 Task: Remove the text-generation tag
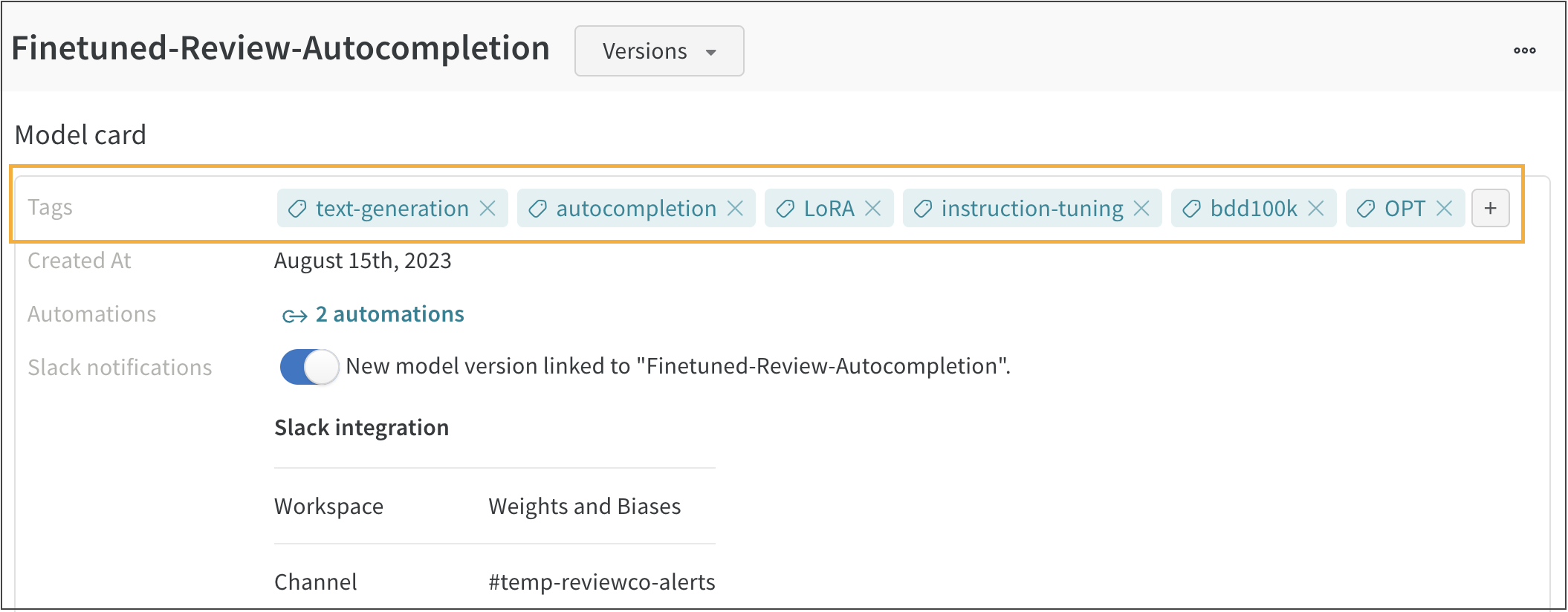[x=487, y=209]
